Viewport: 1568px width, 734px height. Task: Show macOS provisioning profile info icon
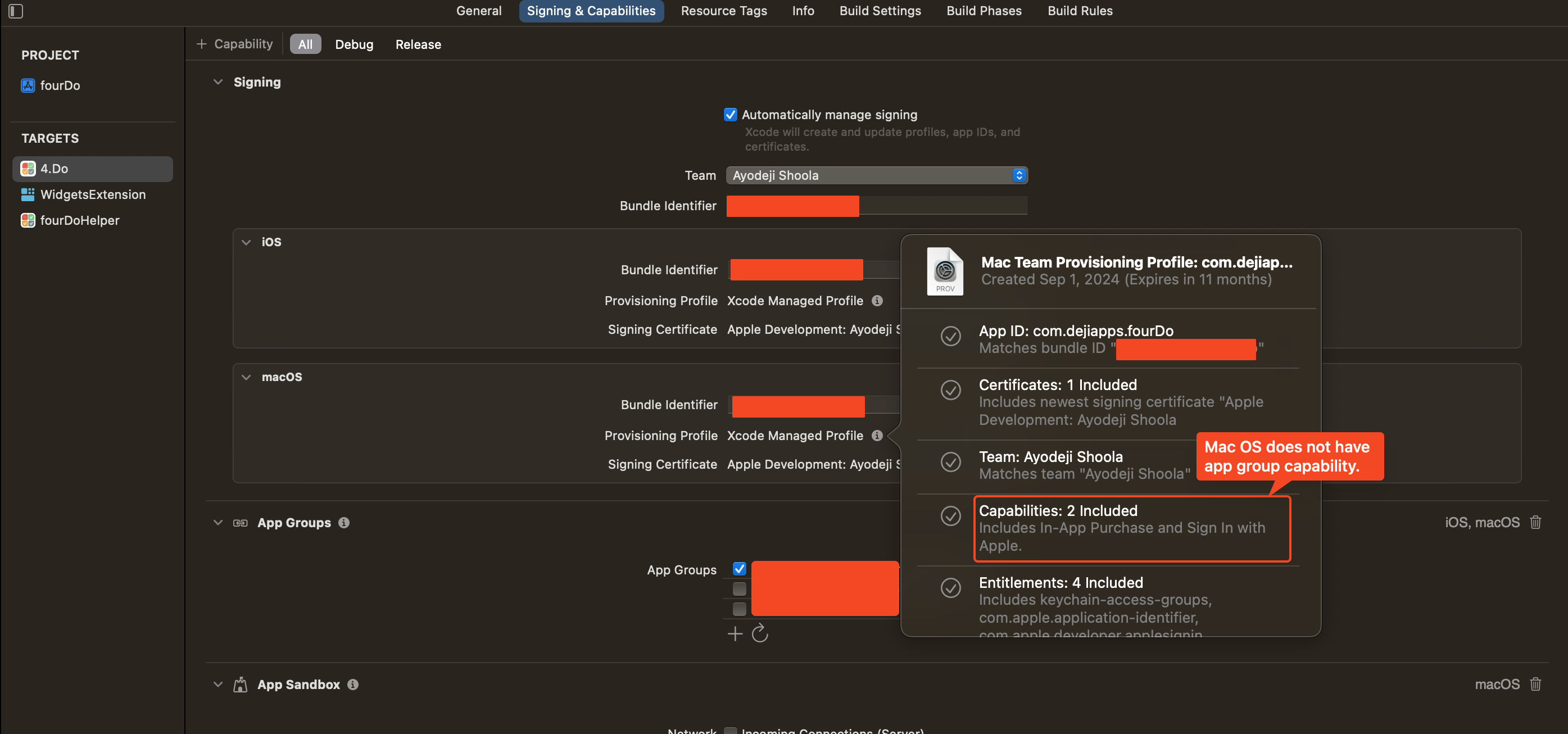(877, 436)
